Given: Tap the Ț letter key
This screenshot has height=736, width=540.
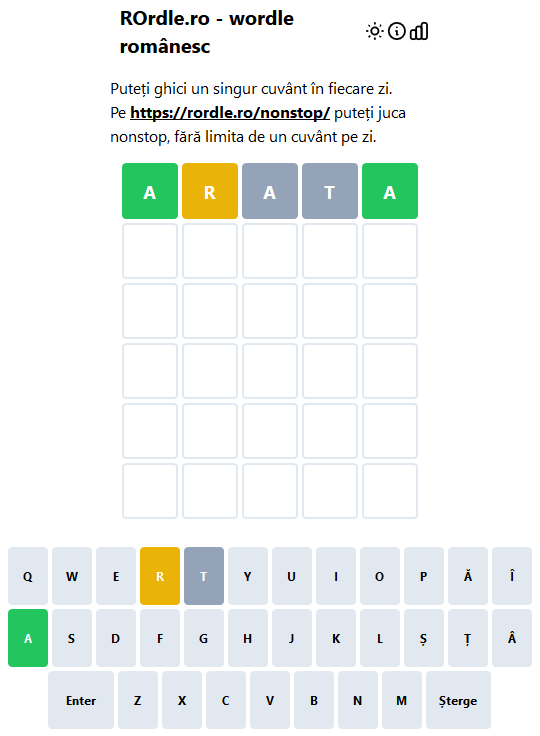Looking at the screenshot, I should coord(468,638).
